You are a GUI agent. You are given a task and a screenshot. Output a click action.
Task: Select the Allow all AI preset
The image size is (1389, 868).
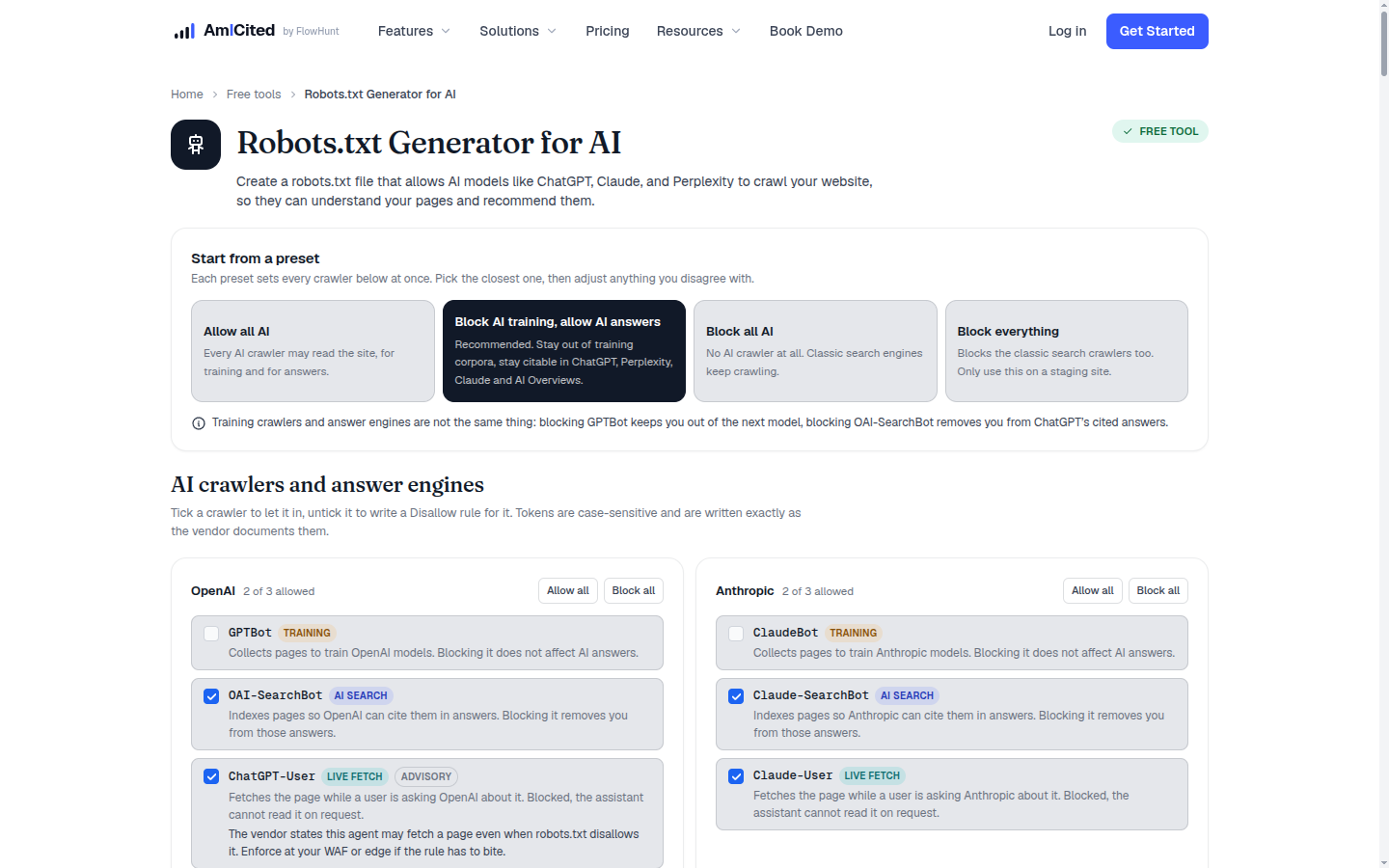(313, 351)
